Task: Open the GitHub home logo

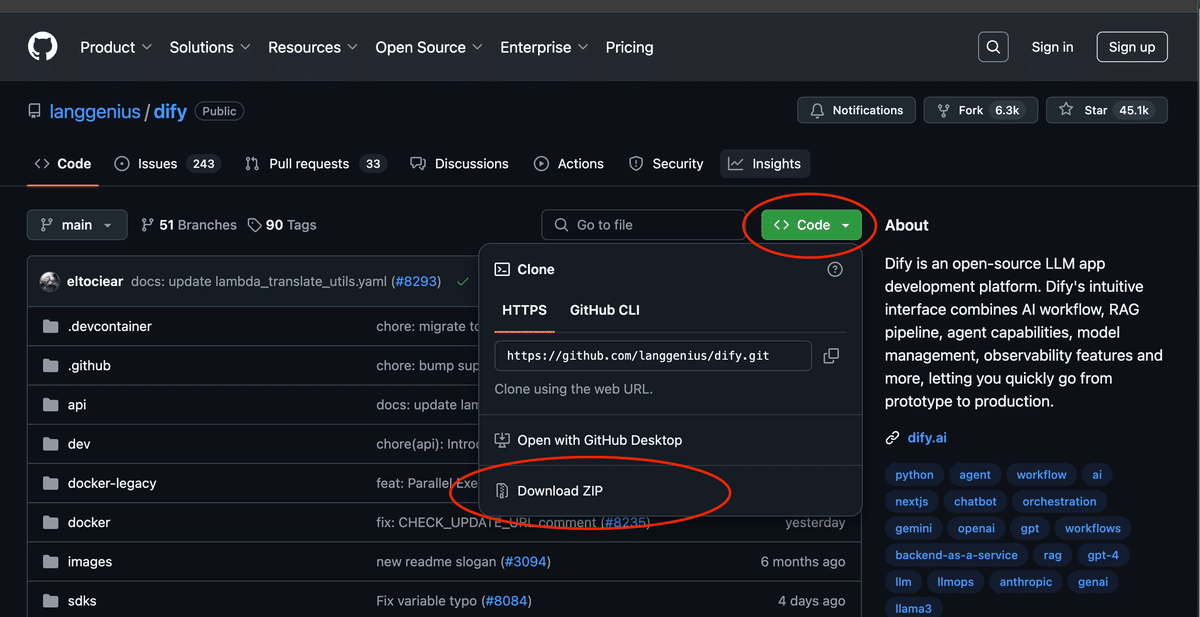Action: point(43,47)
